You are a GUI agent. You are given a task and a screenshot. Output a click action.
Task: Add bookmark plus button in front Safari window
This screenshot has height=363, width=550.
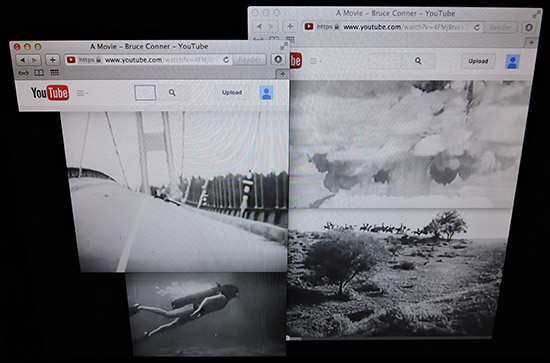point(53,60)
